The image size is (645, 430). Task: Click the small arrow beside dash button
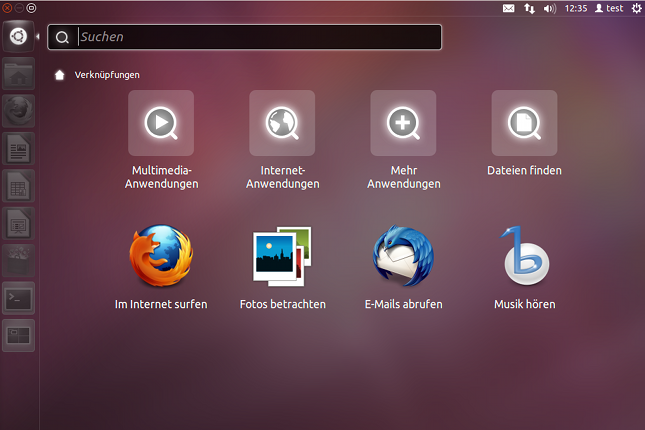37,37
